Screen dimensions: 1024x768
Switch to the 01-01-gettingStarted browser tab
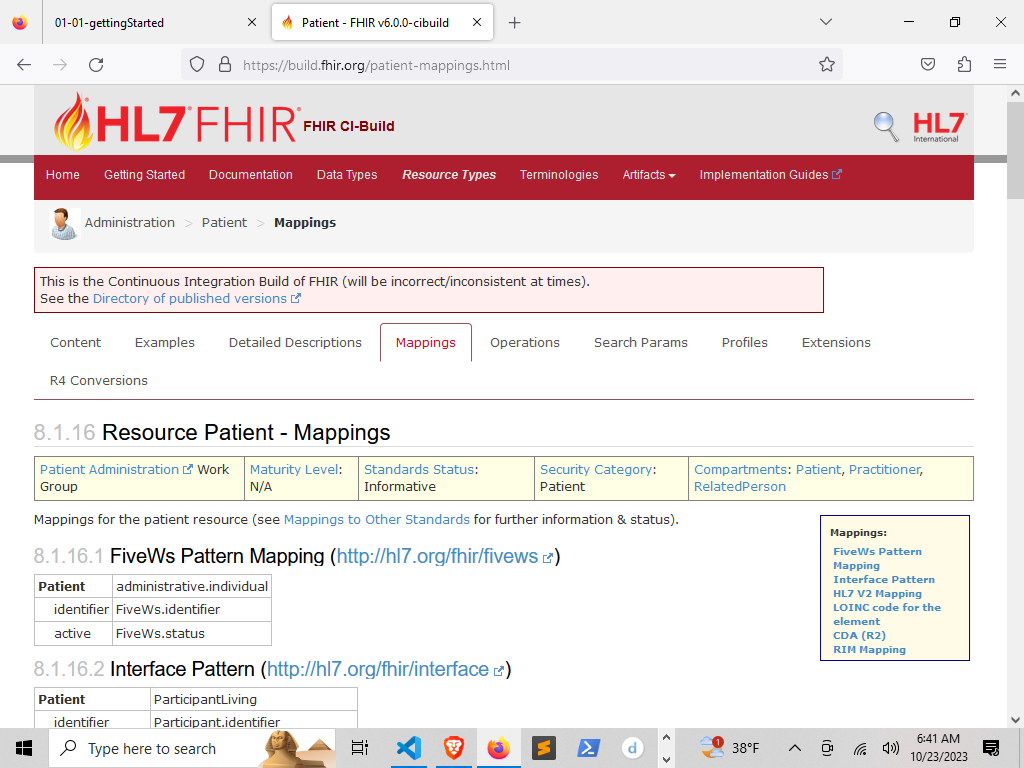155,23
